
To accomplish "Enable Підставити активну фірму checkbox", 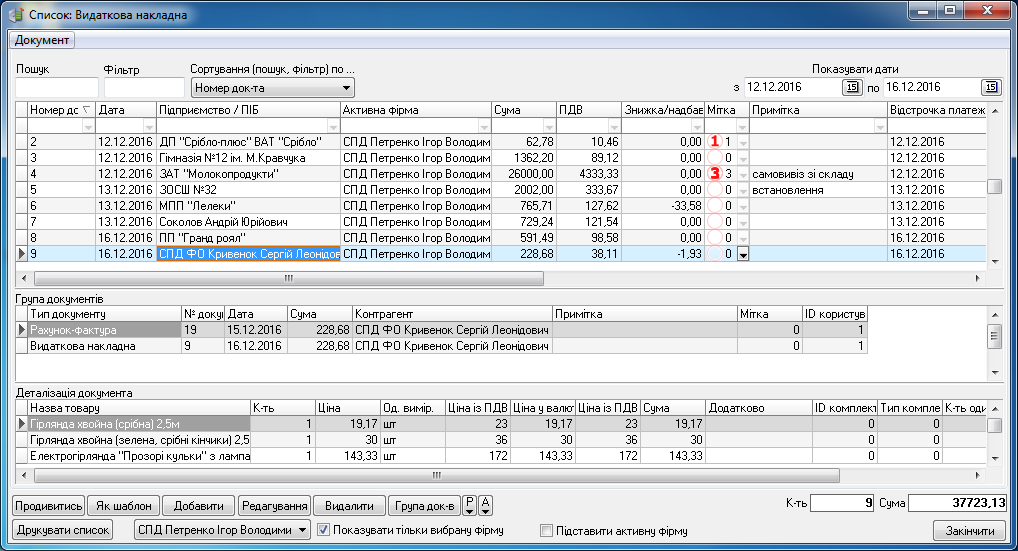I will point(546,530).
